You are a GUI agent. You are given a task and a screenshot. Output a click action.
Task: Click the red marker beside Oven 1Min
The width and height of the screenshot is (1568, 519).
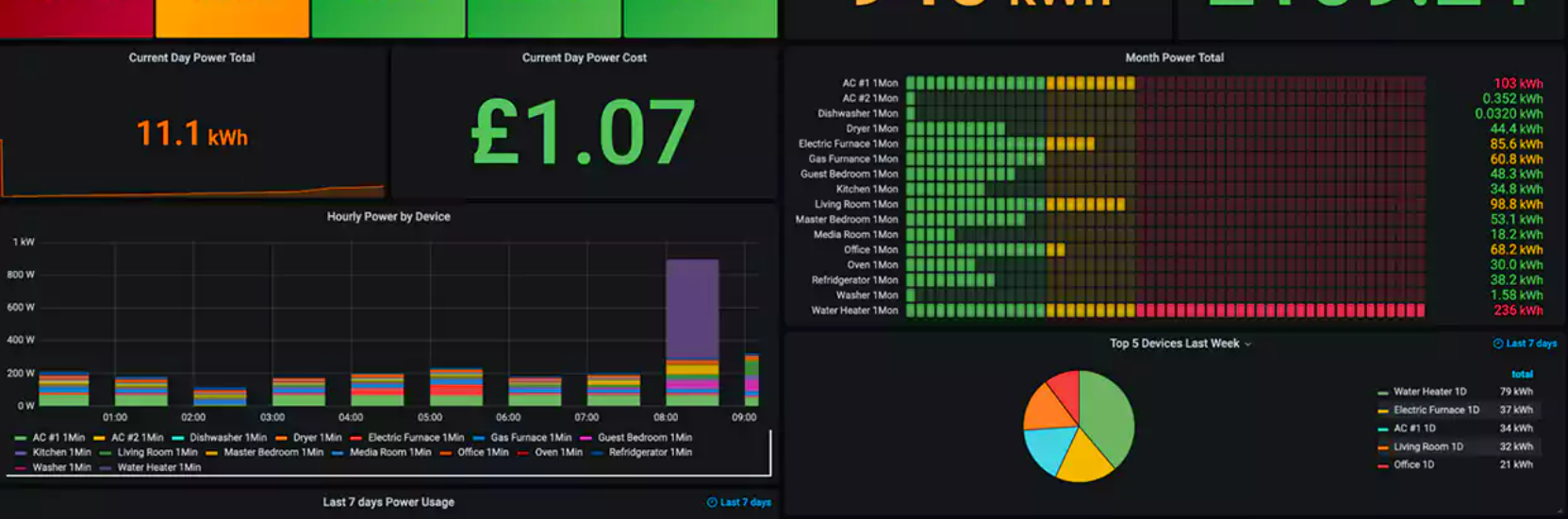click(523, 453)
